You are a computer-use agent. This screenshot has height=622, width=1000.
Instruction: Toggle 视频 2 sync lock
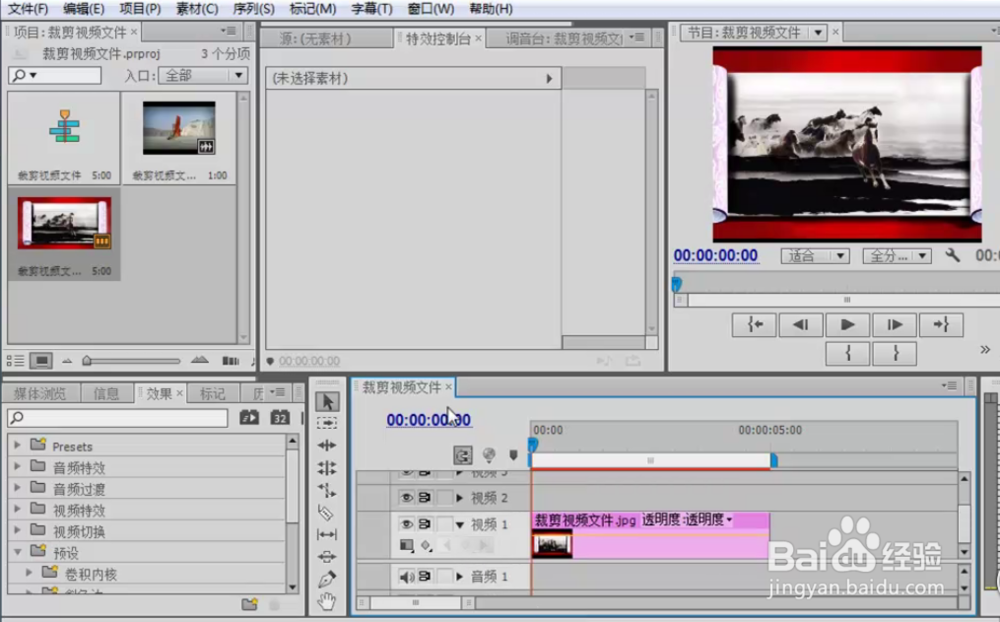click(425, 498)
